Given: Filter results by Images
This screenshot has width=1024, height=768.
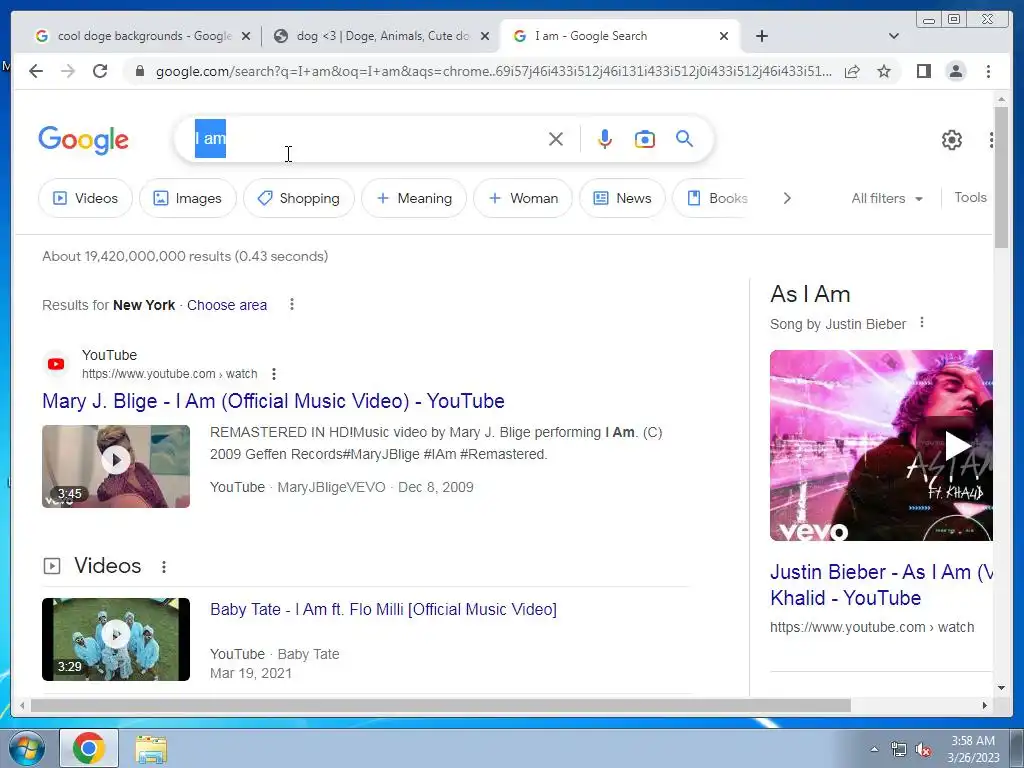Looking at the screenshot, I should point(187,198).
